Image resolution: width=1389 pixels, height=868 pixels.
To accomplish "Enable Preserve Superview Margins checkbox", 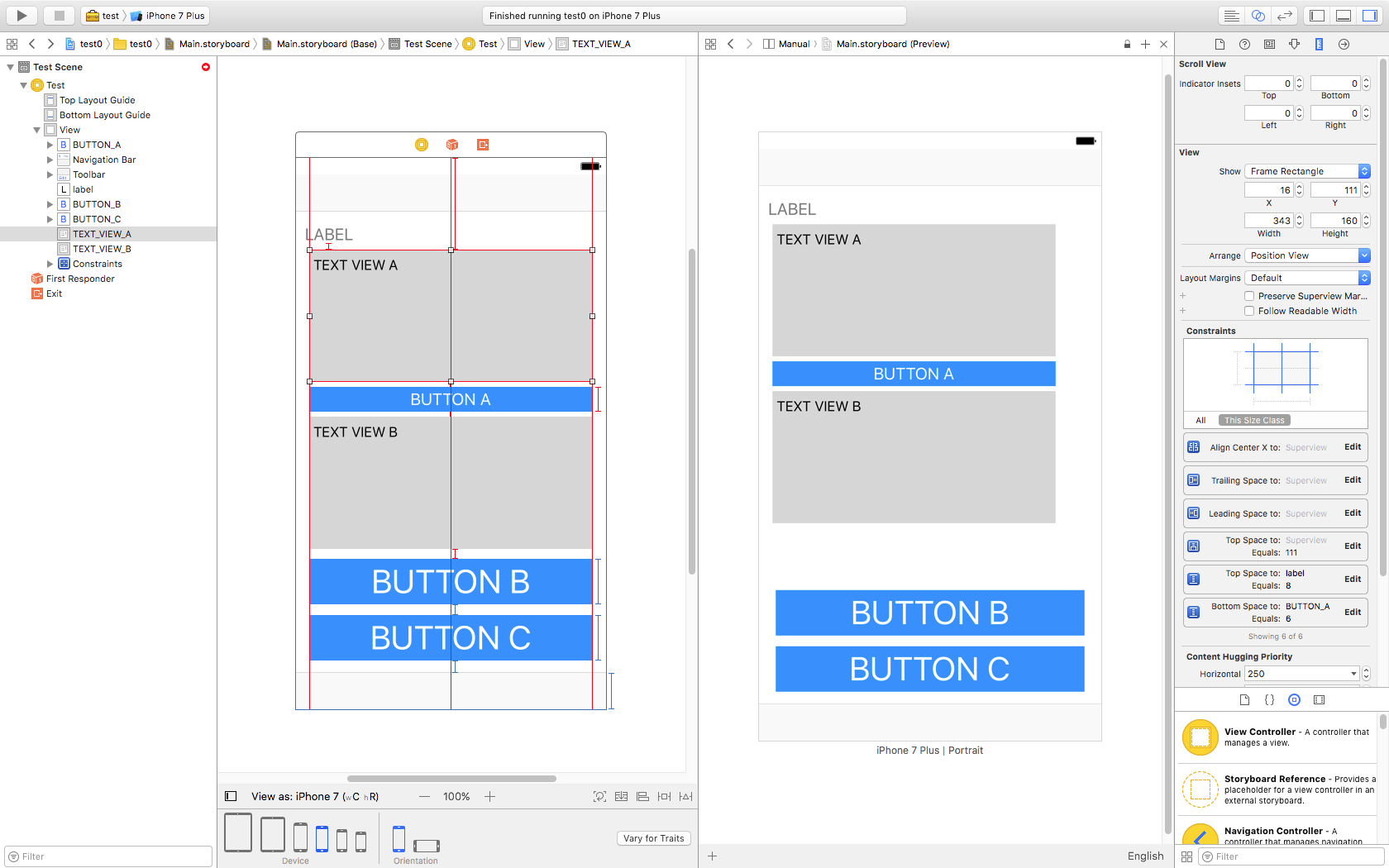I will pos(1249,296).
